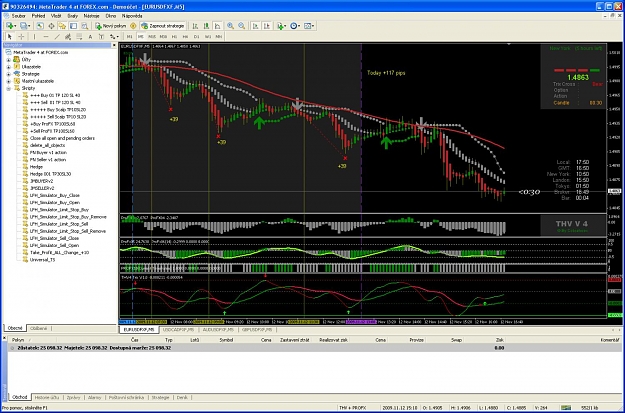Select 'Close all open and pending orders' script
This screenshot has width=625, height=413.
coord(62,138)
